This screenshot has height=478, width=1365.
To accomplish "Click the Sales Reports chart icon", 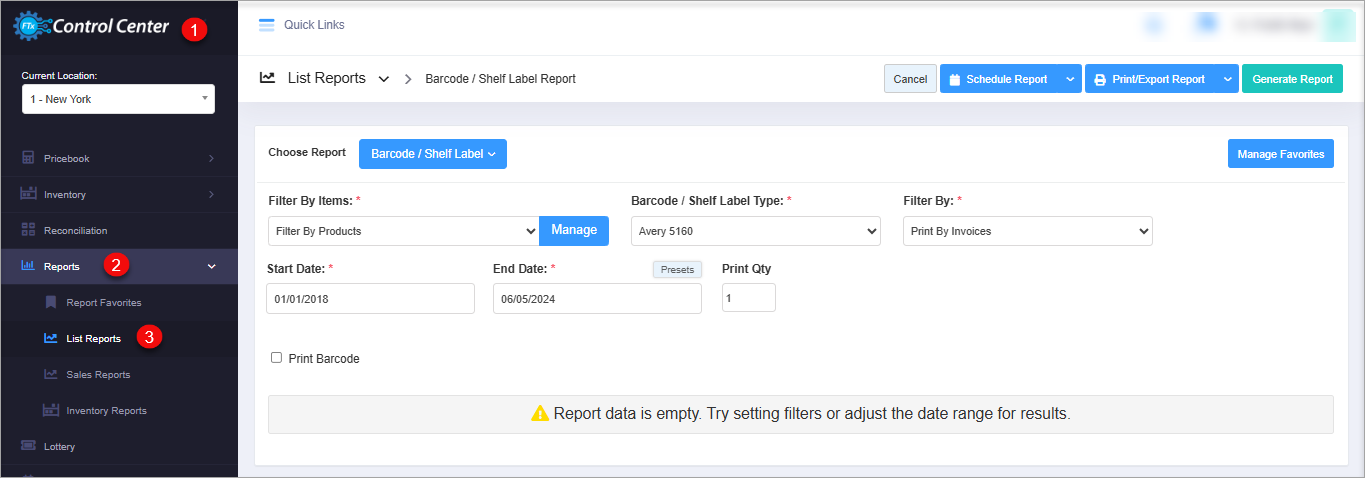I will click(51, 374).
